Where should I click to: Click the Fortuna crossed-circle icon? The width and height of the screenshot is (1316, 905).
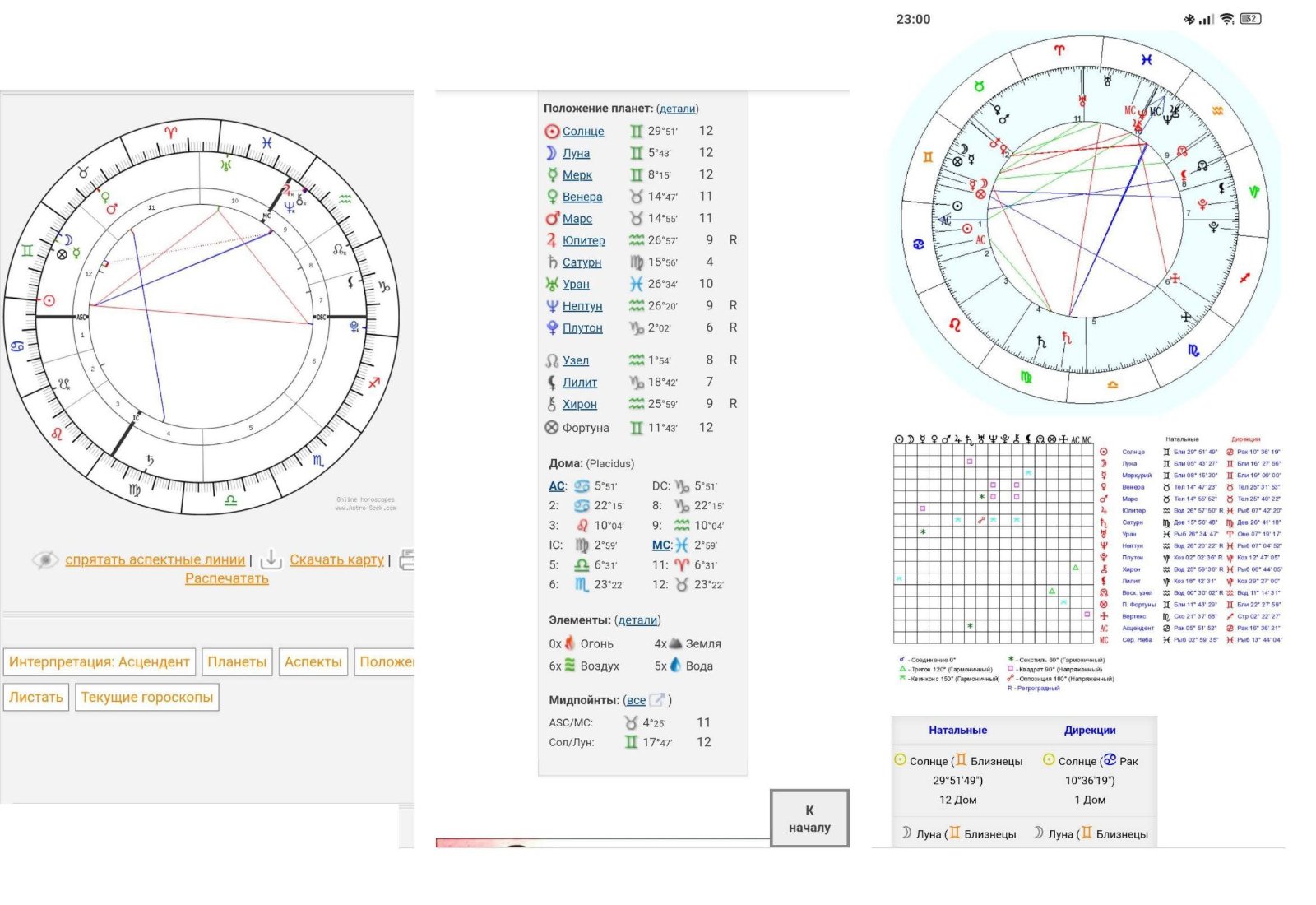coord(552,428)
